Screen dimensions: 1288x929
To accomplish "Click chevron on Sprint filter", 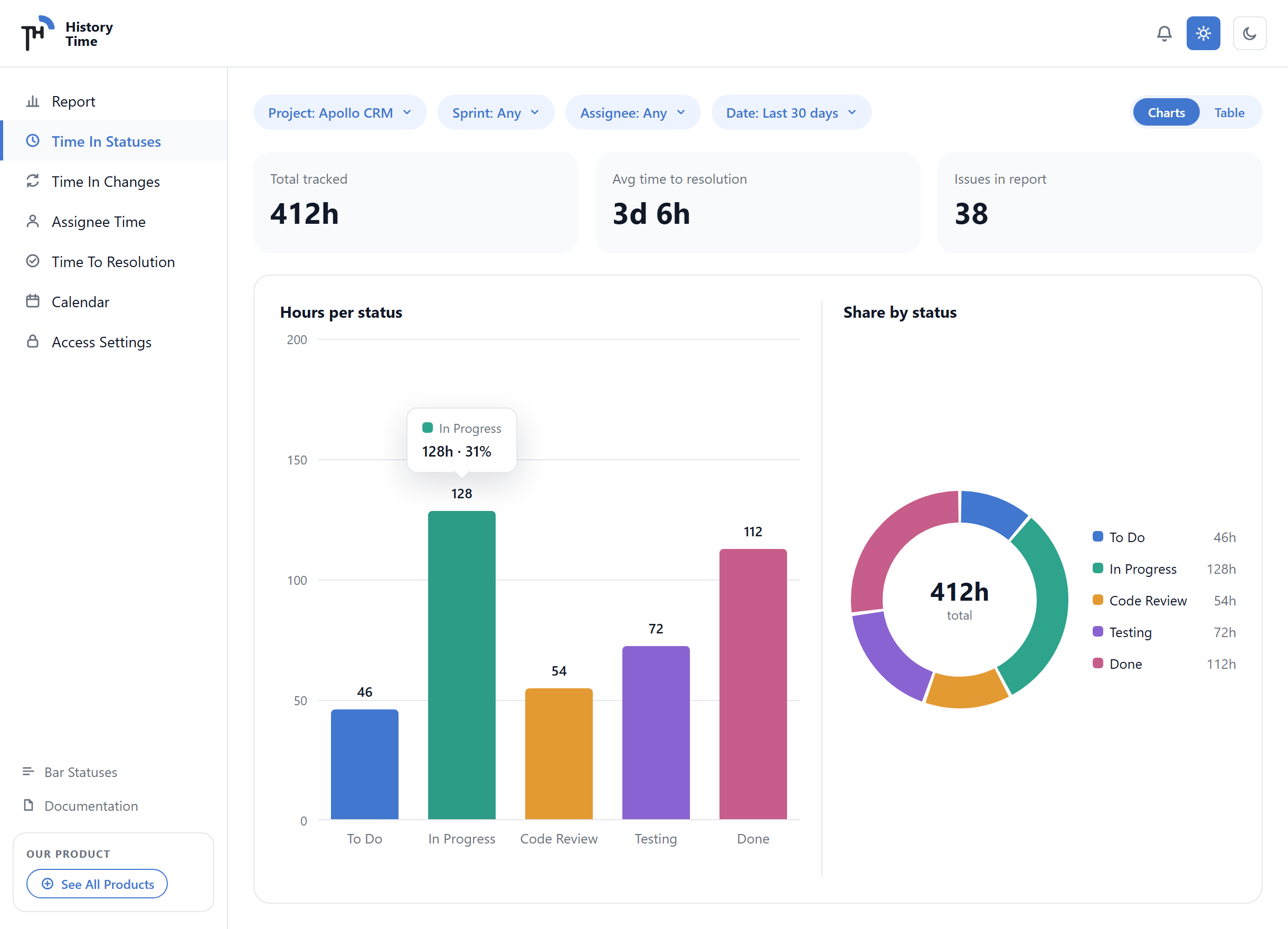I will tap(535, 112).
